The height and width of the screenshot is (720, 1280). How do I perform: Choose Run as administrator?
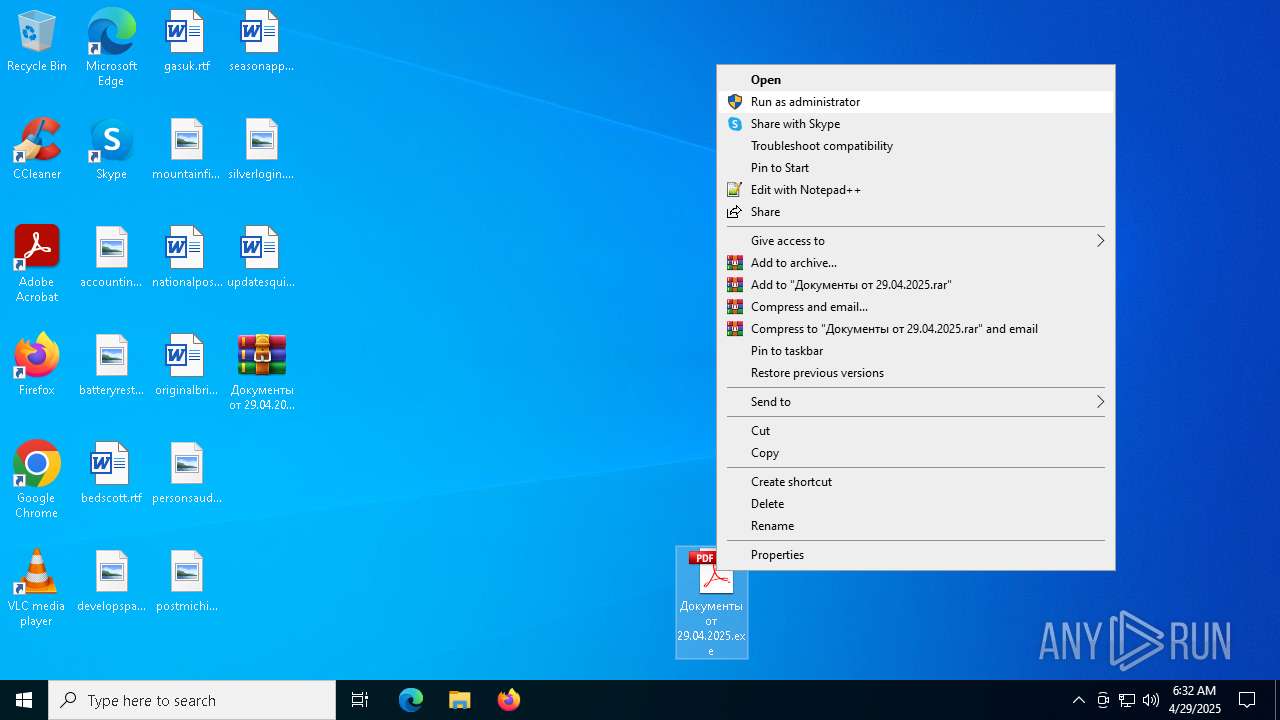[915, 102]
